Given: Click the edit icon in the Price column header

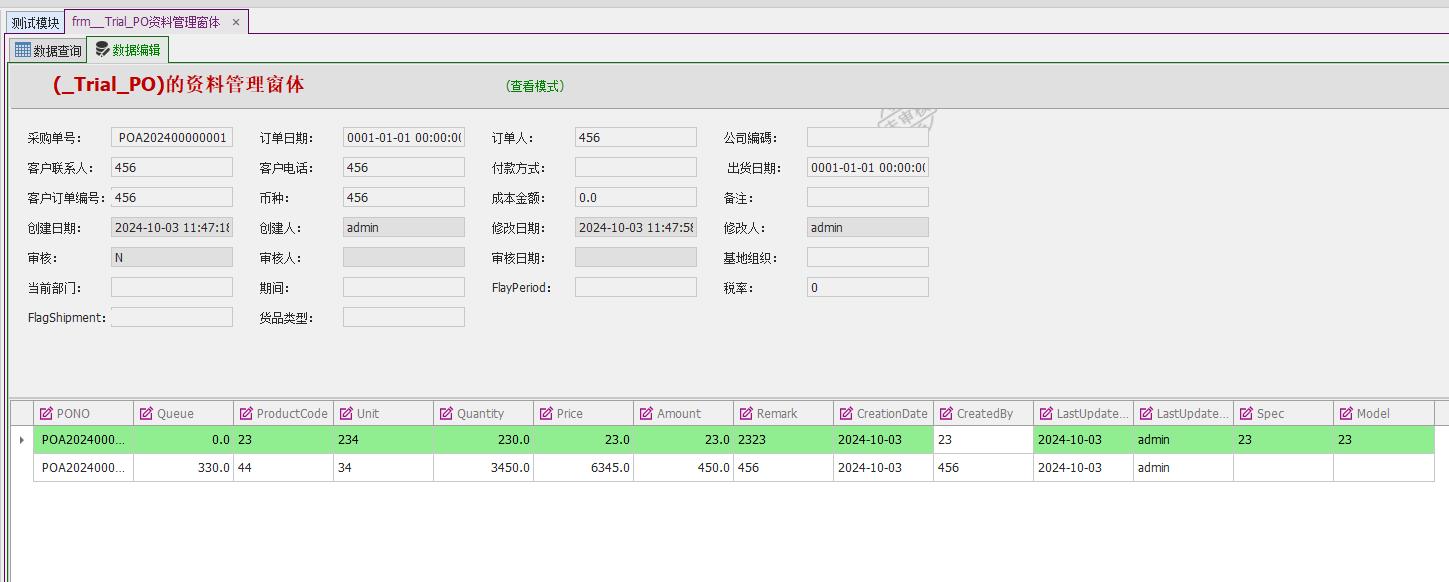Looking at the screenshot, I should pos(546,412).
